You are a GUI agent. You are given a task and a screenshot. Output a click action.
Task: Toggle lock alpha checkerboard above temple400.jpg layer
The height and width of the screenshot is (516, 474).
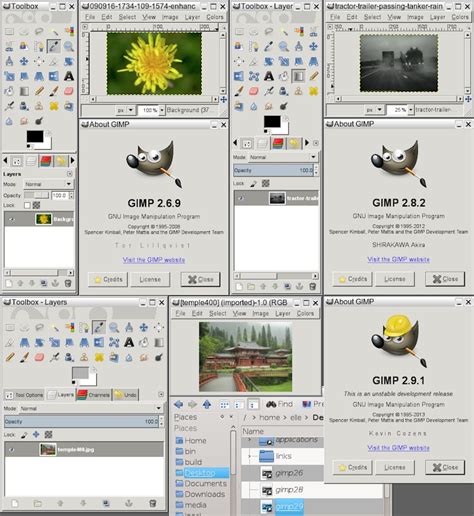[48, 435]
